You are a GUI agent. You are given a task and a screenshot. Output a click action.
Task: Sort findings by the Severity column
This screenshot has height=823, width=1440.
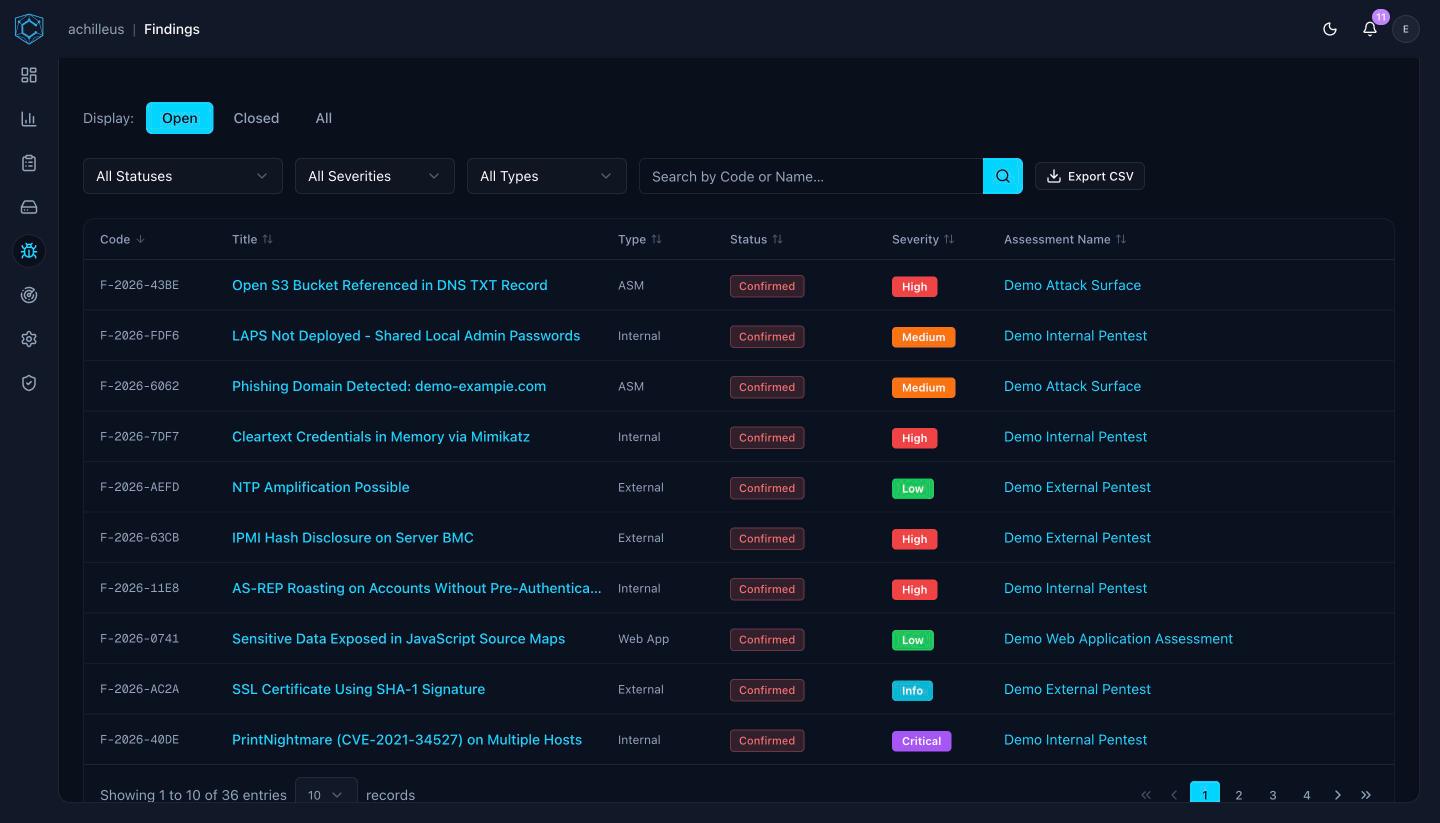(x=923, y=239)
